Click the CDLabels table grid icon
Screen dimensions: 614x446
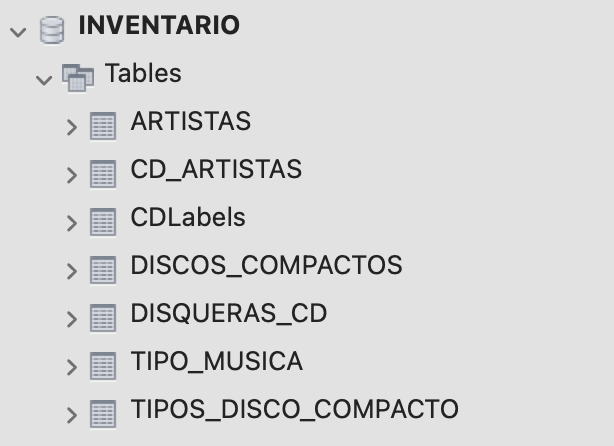pos(103,221)
